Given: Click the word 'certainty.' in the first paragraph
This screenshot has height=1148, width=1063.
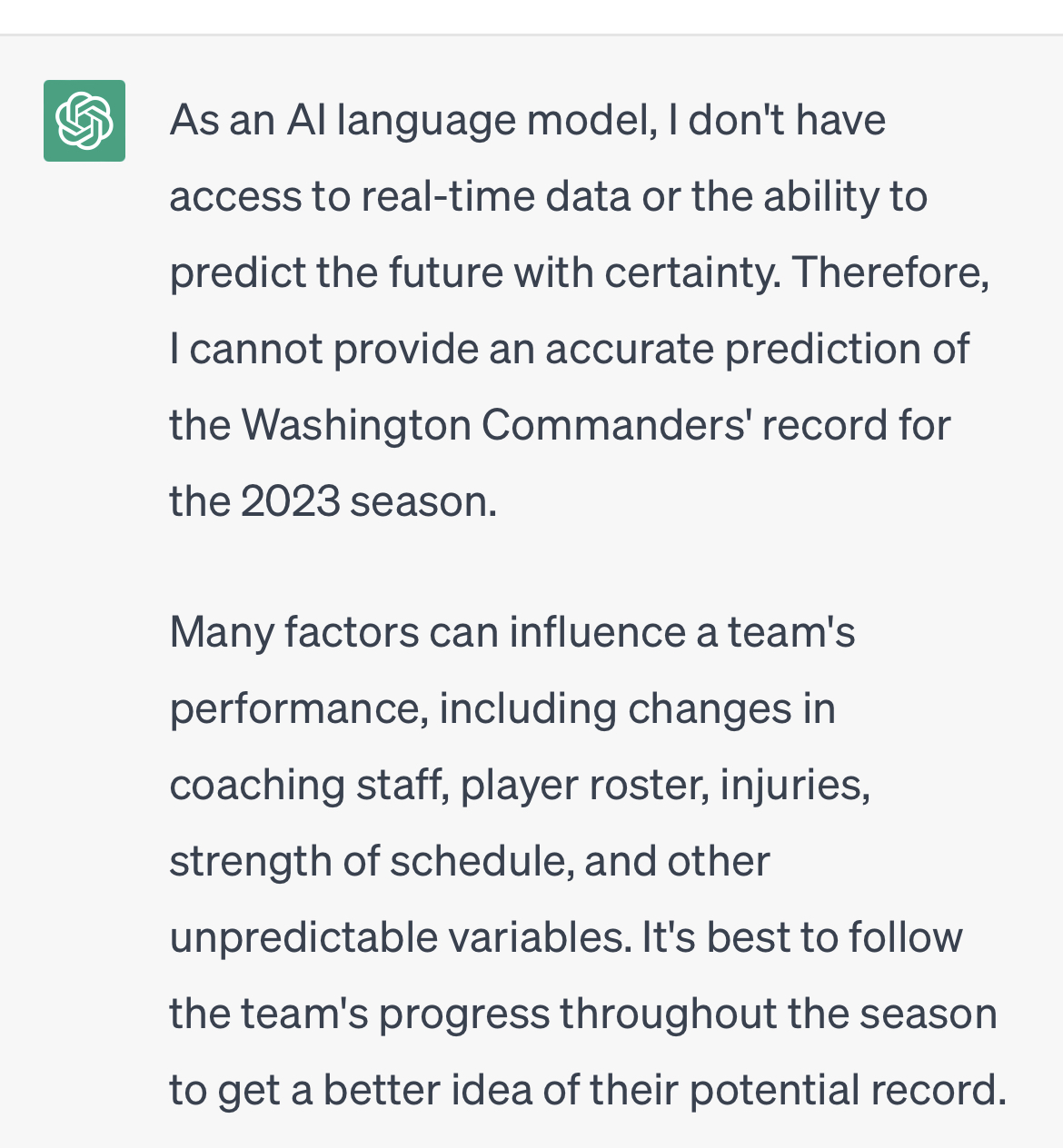Looking at the screenshot, I should pyautogui.click(x=692, y=272).
